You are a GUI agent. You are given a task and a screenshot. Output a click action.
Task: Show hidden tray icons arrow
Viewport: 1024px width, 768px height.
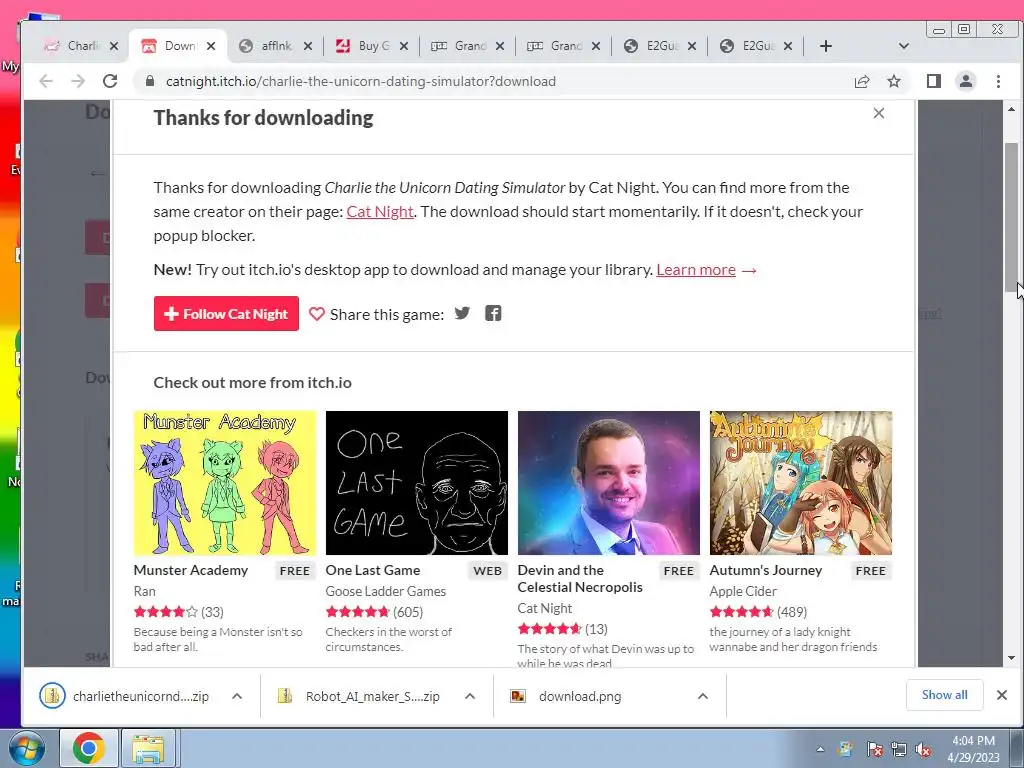[820, 750]
